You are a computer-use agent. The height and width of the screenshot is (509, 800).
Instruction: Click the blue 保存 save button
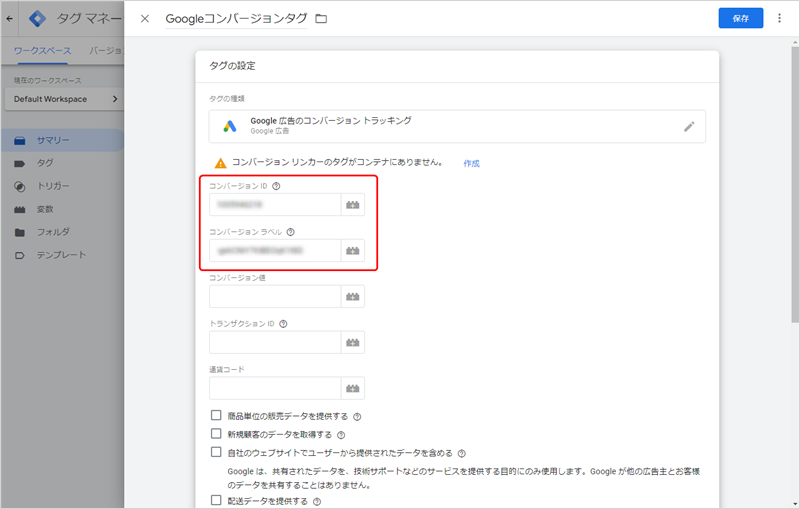[x=740, y=18]
